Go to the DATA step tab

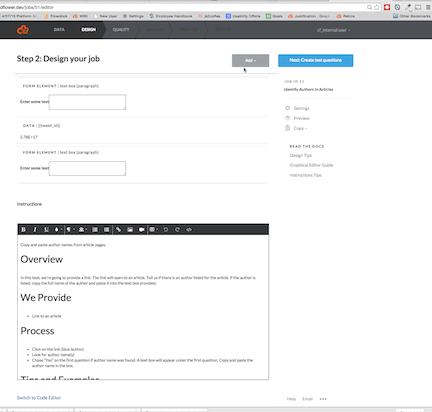(x=59, y=30)
